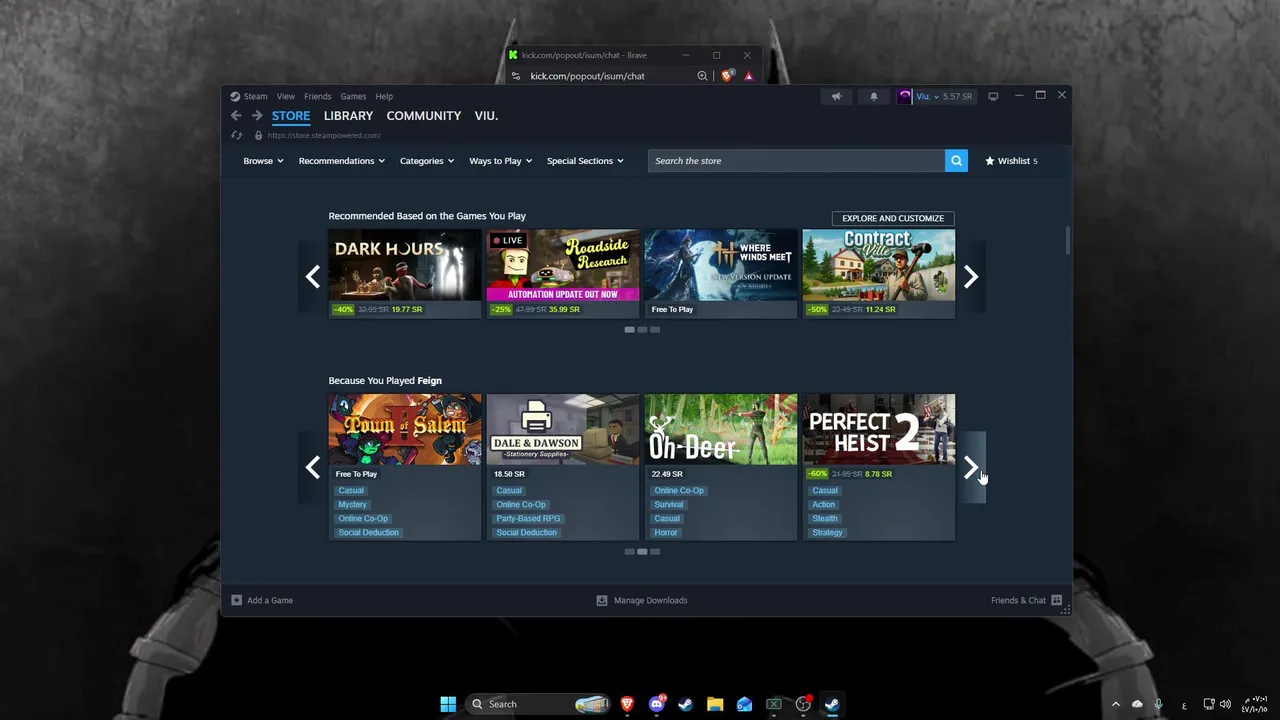Screen dimensions: 1280x720
Task: Open the Perfect Heist 2 capsule
Action: pyautogui.click(x=879, y=467)
